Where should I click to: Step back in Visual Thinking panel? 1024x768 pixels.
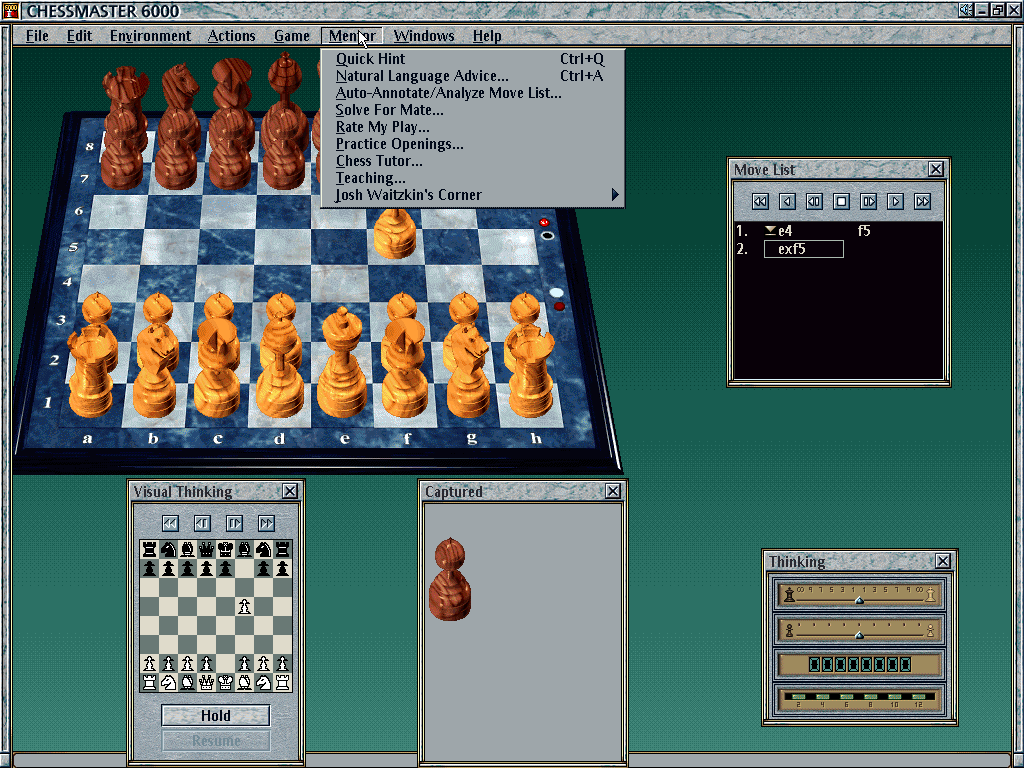202,523
